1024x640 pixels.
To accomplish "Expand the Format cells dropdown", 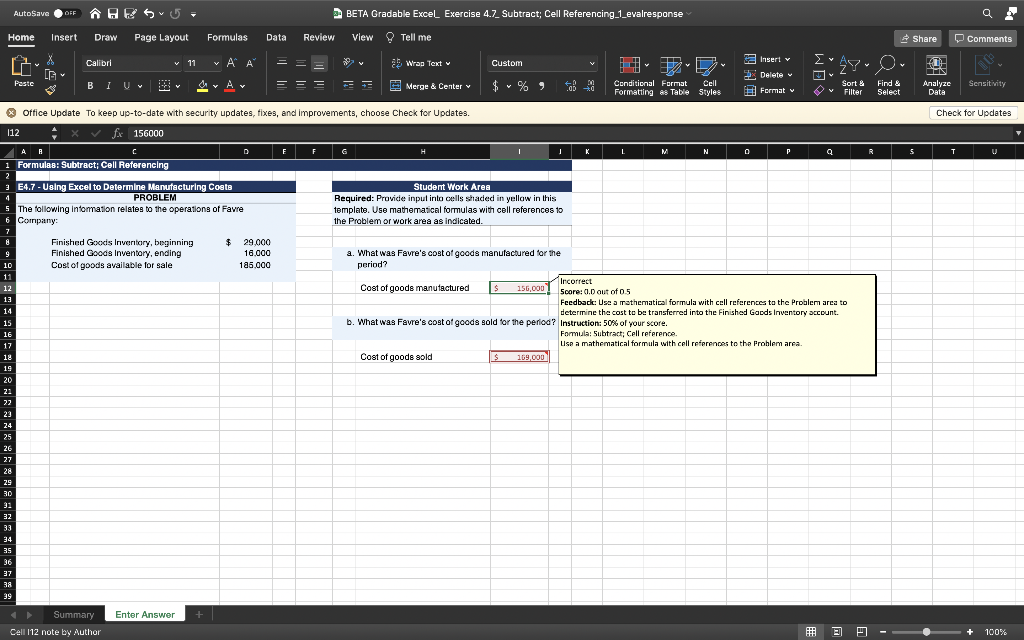I will coord(792,91).
